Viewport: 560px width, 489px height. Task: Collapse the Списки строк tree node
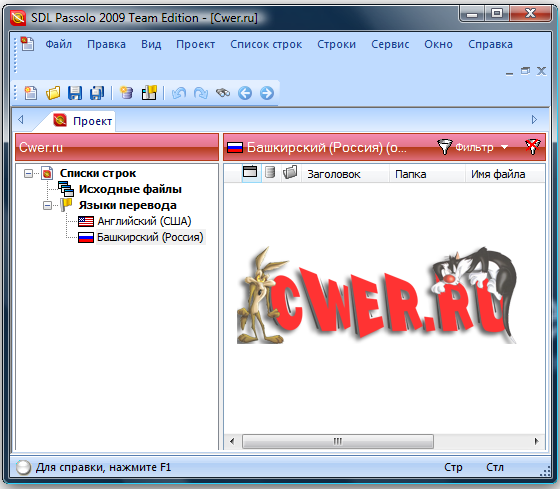28,174
